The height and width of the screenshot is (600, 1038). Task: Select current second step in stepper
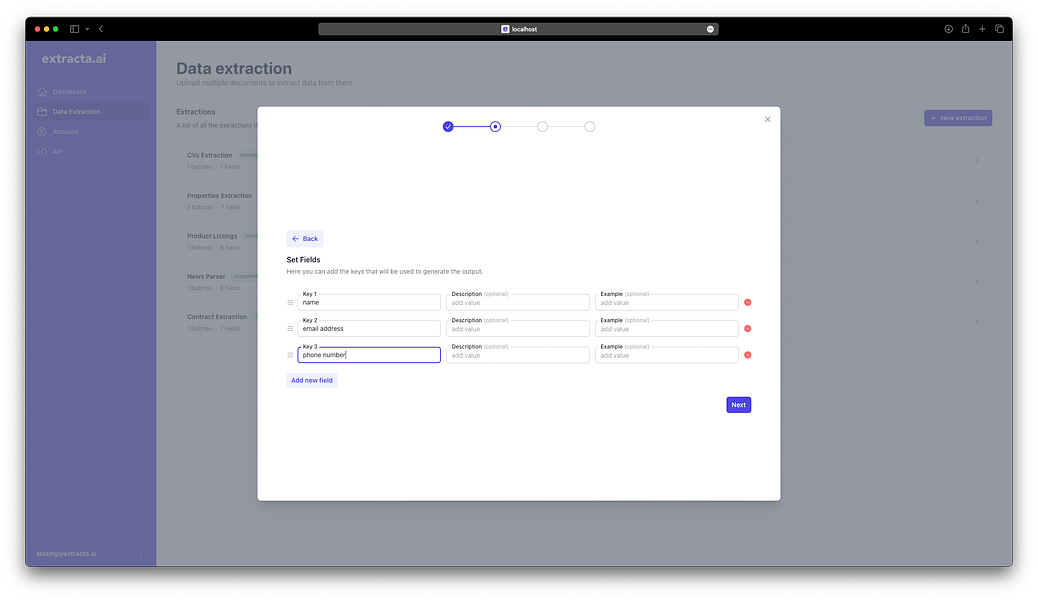(x=495, y=126)
